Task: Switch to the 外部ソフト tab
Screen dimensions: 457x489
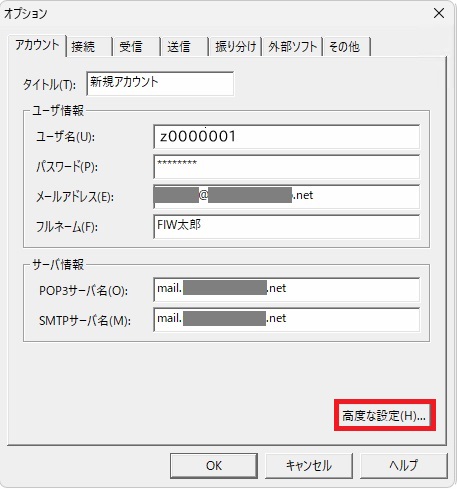Action: pyautogui.click(x=292, y=47)
